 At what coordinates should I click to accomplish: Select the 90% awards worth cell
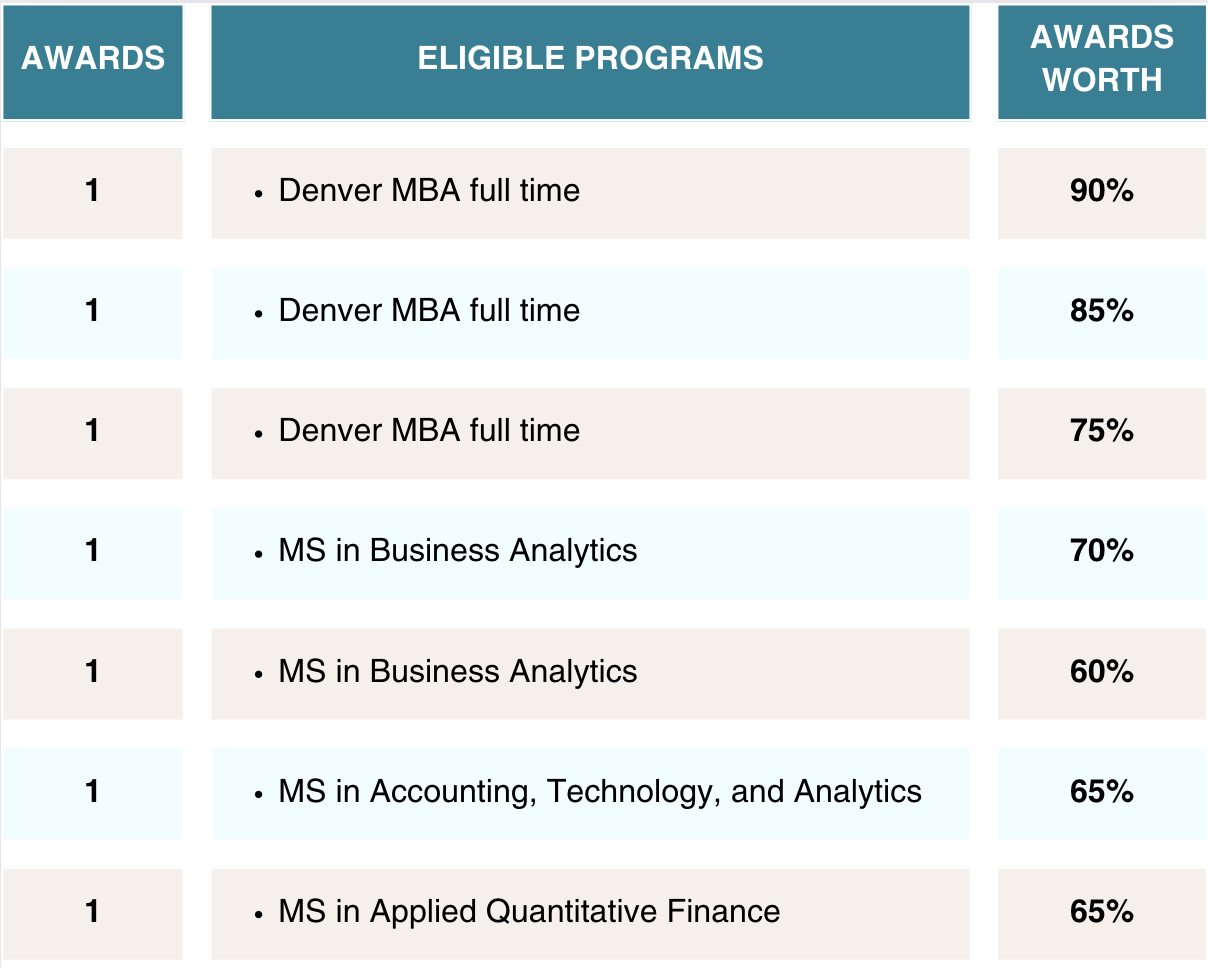click(x=1102, y=190)
